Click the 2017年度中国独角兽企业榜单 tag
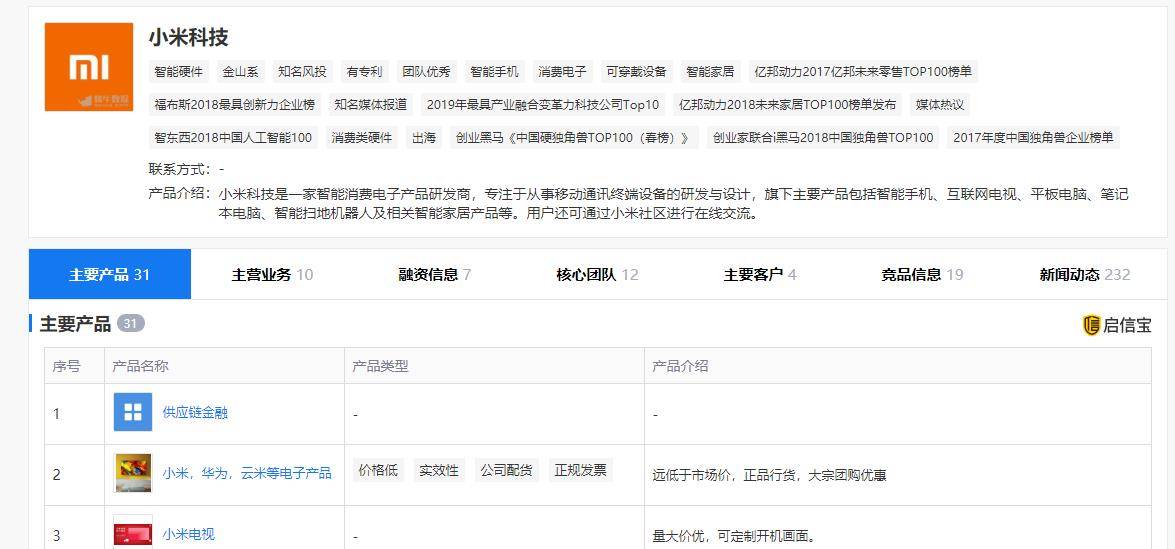 1033,138
